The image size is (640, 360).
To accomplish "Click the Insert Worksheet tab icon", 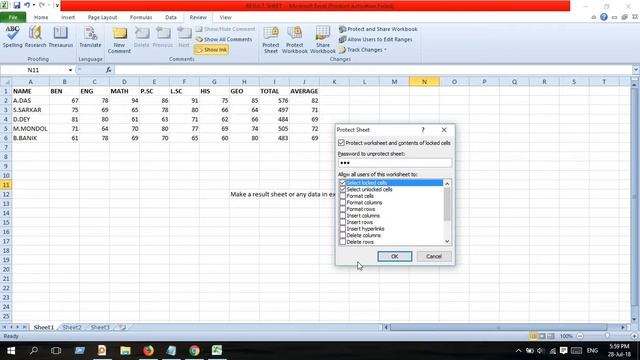I will pos(122,327).
